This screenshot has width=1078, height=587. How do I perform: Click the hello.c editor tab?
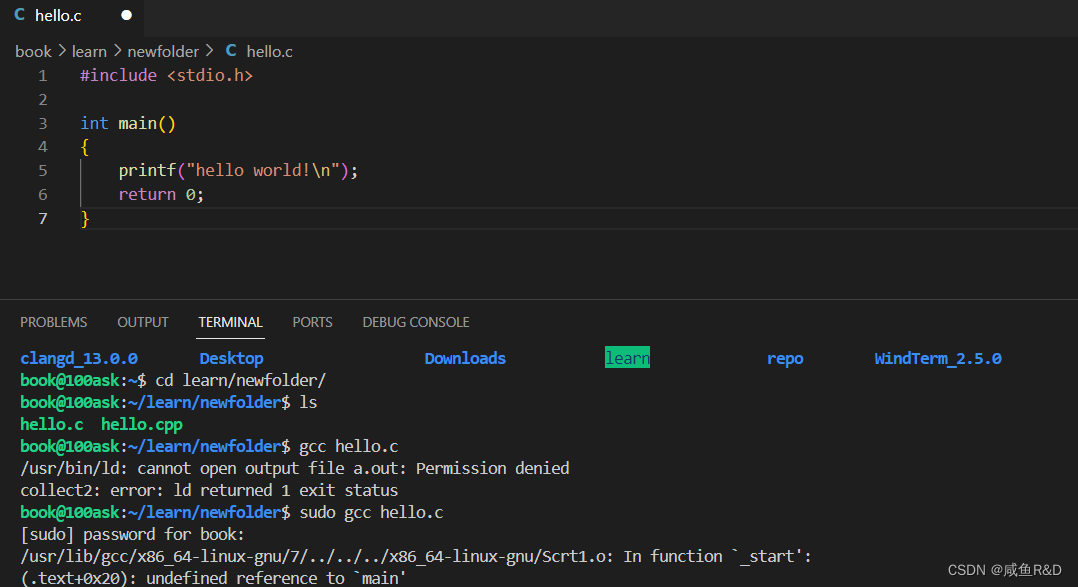[x=56, y=15]
